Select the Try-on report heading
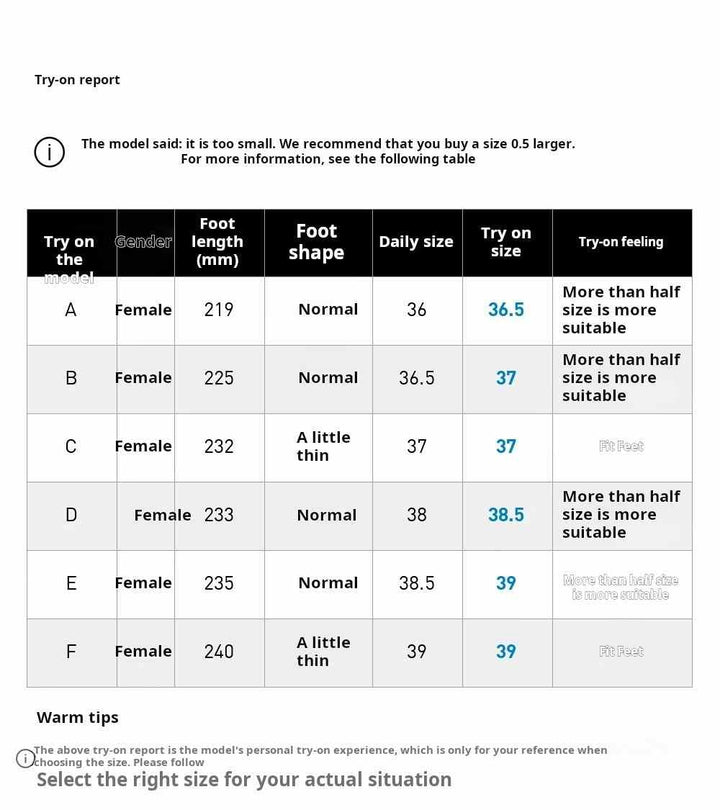Image resolution: width=720 pixels, height=810 pixels. tap(77, 80)
